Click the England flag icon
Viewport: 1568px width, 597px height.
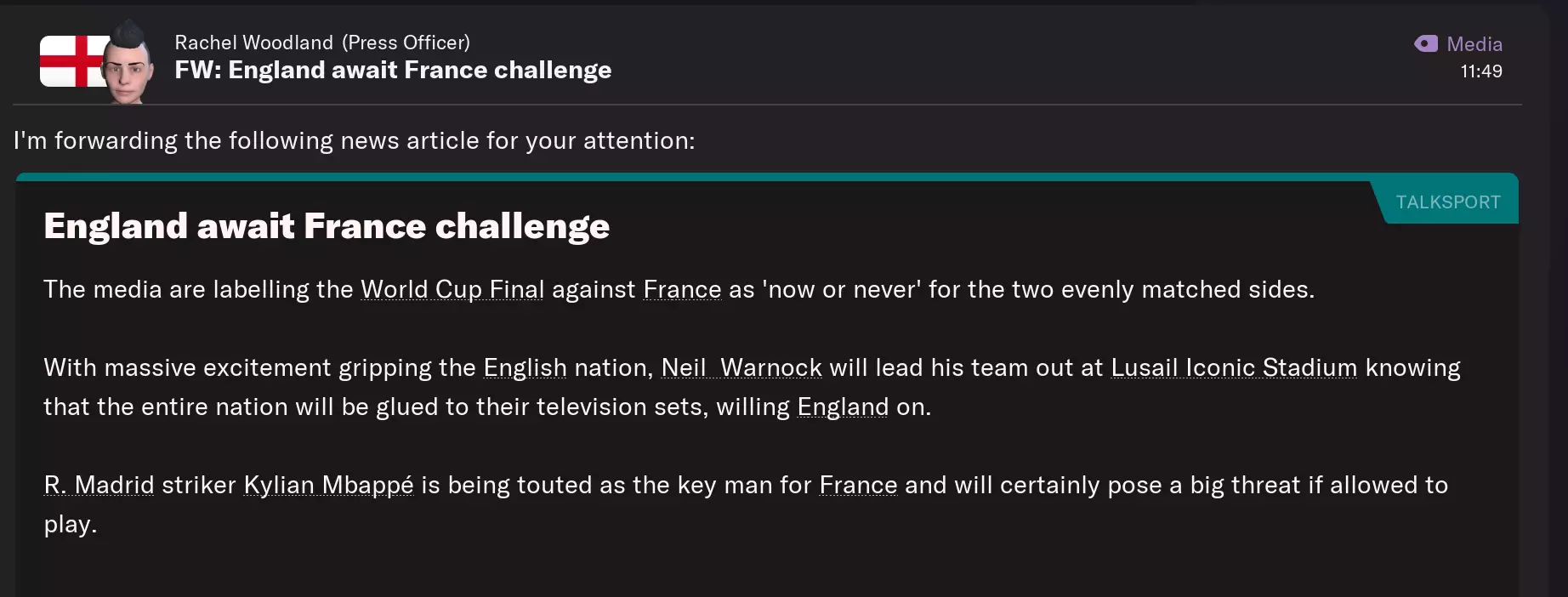pyautogui.click(x=68, y=61)
